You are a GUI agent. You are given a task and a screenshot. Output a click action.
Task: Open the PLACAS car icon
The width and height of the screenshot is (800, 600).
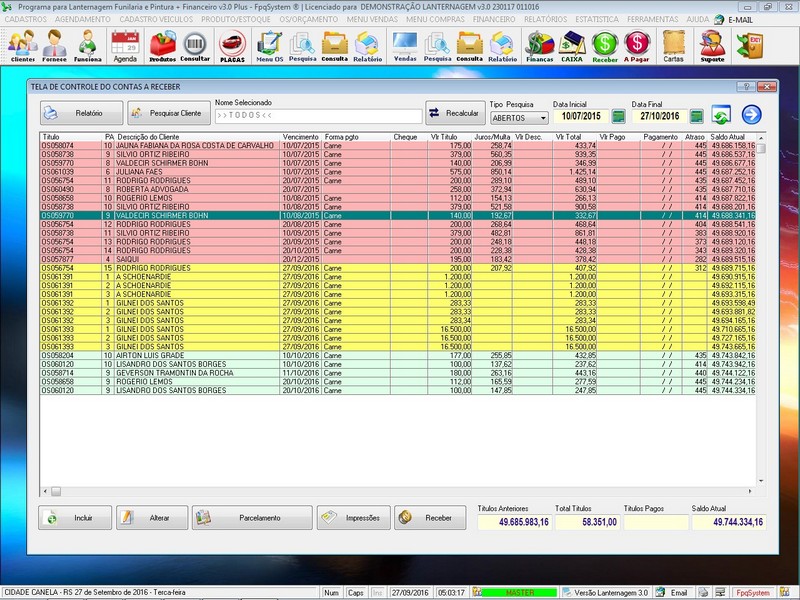[232, 45]
